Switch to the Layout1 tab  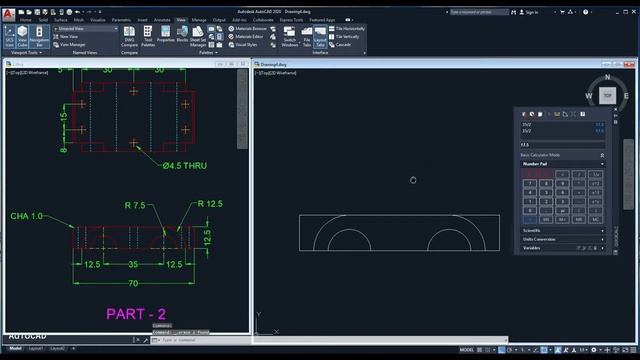(36, 349)
